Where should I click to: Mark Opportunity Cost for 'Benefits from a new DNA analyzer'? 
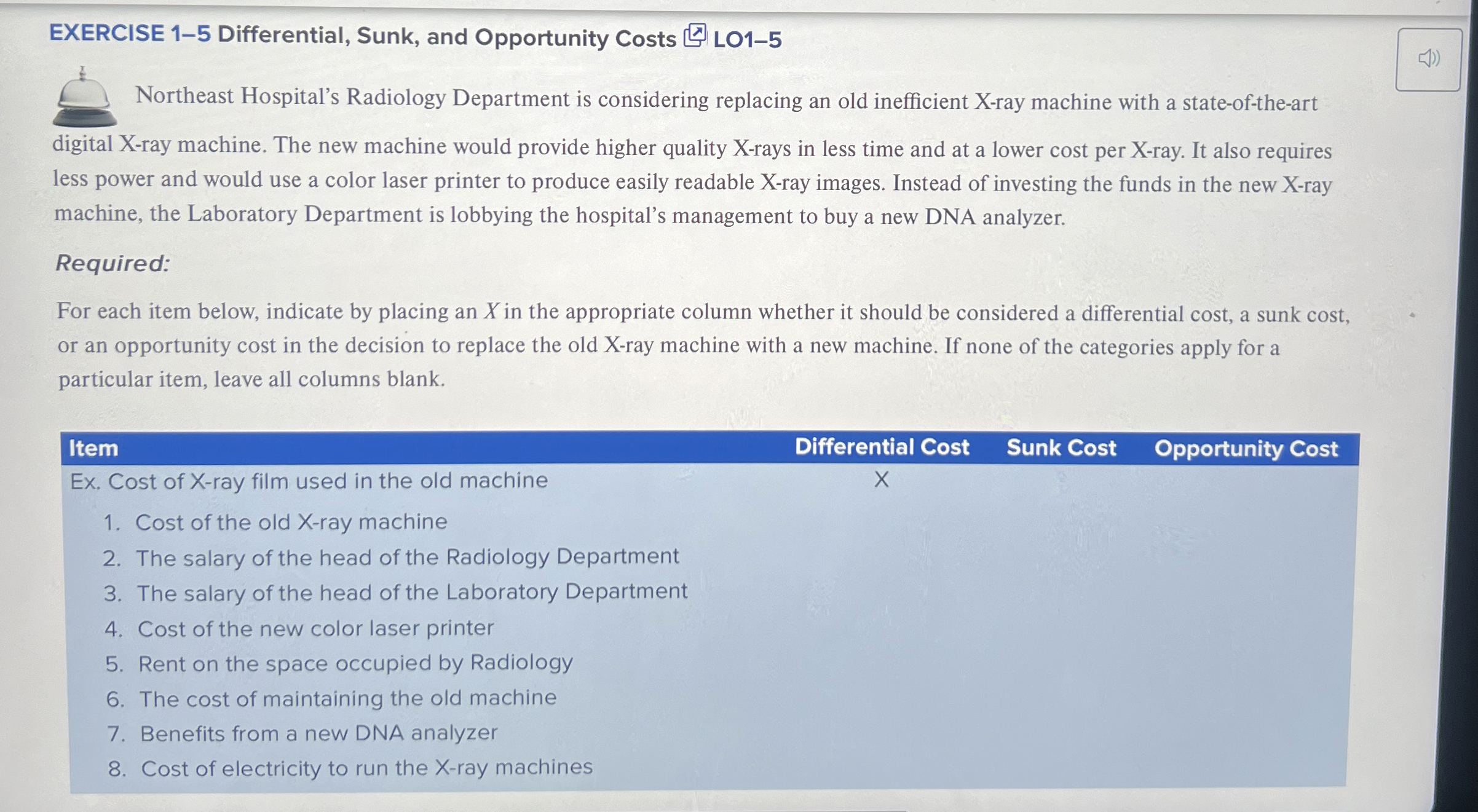click(x=1245, y=731)
